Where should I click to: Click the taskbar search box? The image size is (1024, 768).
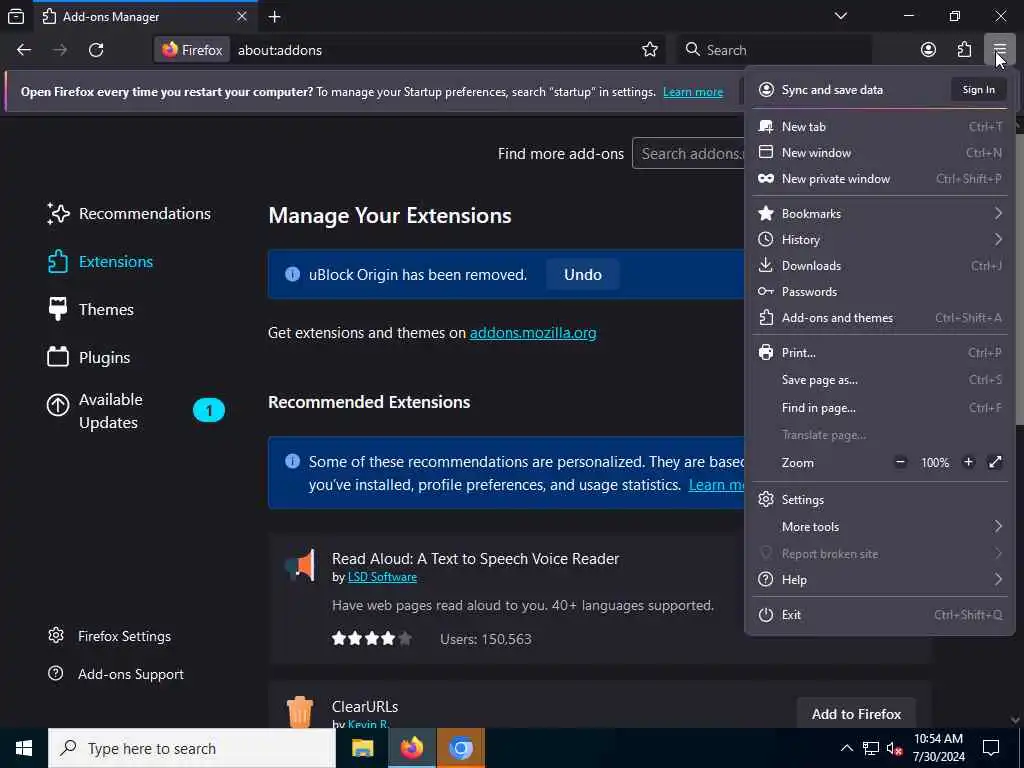[x=192, y=748]
